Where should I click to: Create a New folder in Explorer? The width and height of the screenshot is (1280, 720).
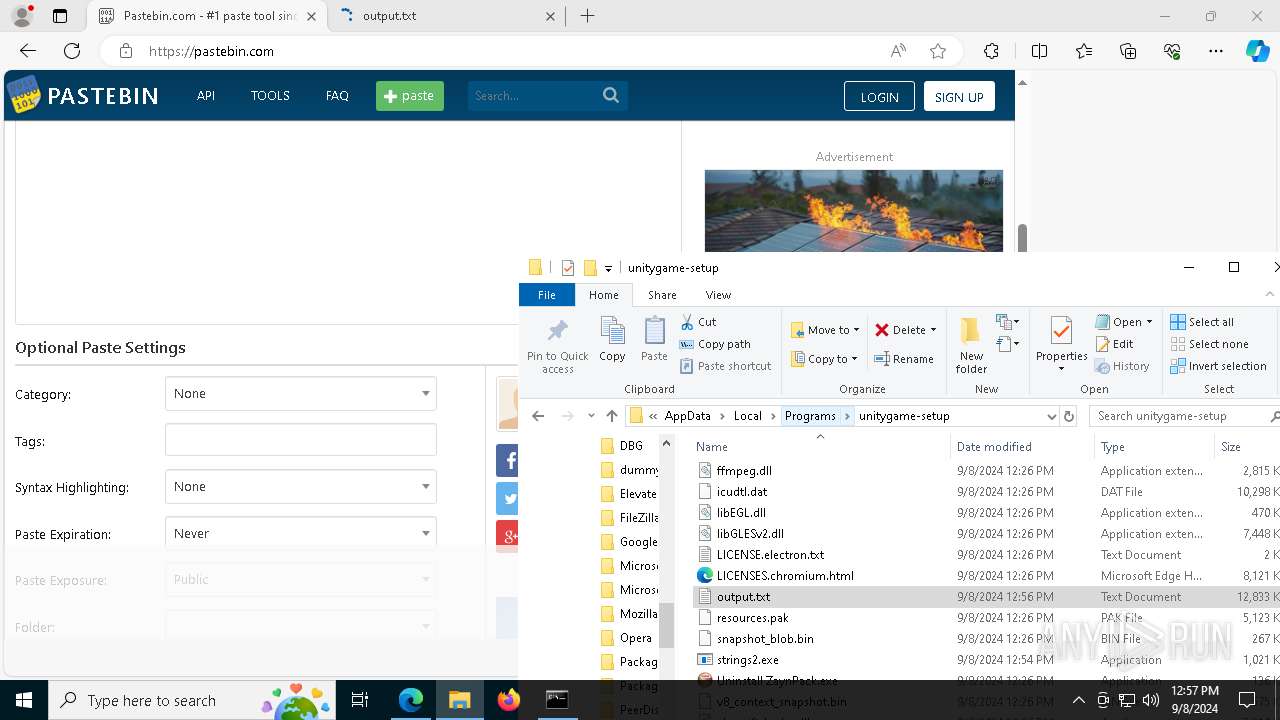click(x=971, y=345)
